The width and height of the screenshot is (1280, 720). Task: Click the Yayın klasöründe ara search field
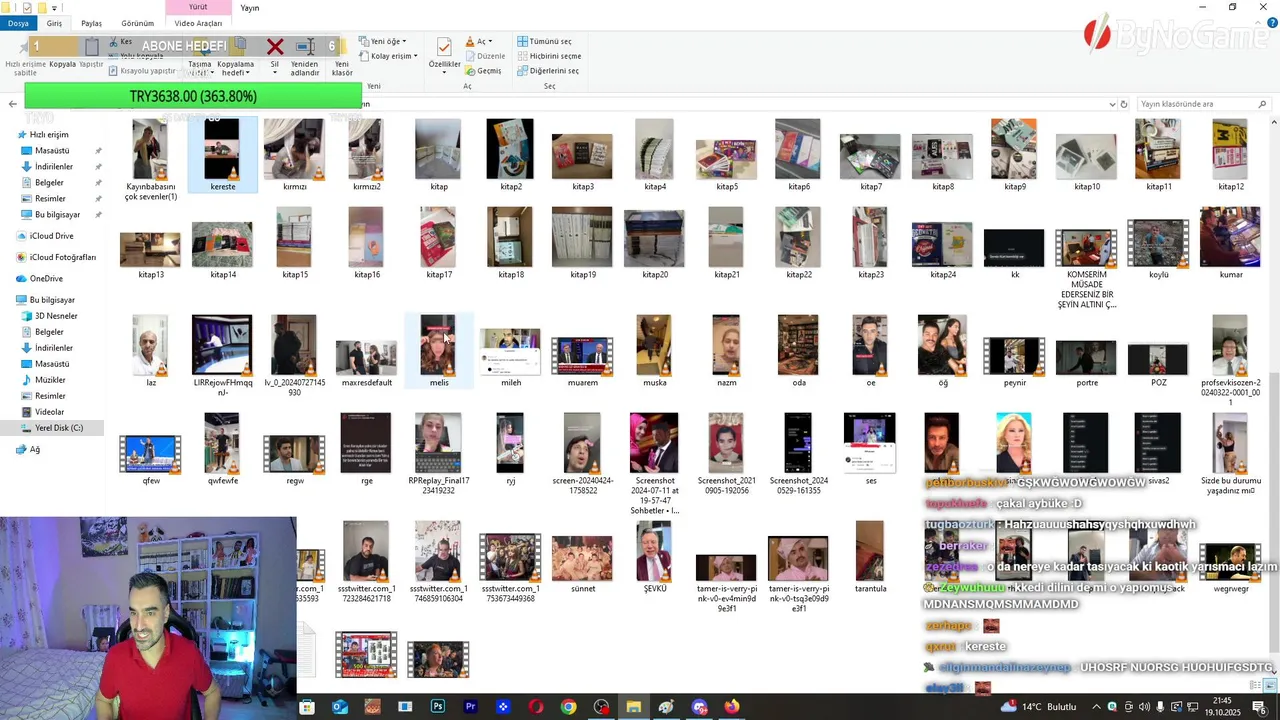tap(1203, 104)
